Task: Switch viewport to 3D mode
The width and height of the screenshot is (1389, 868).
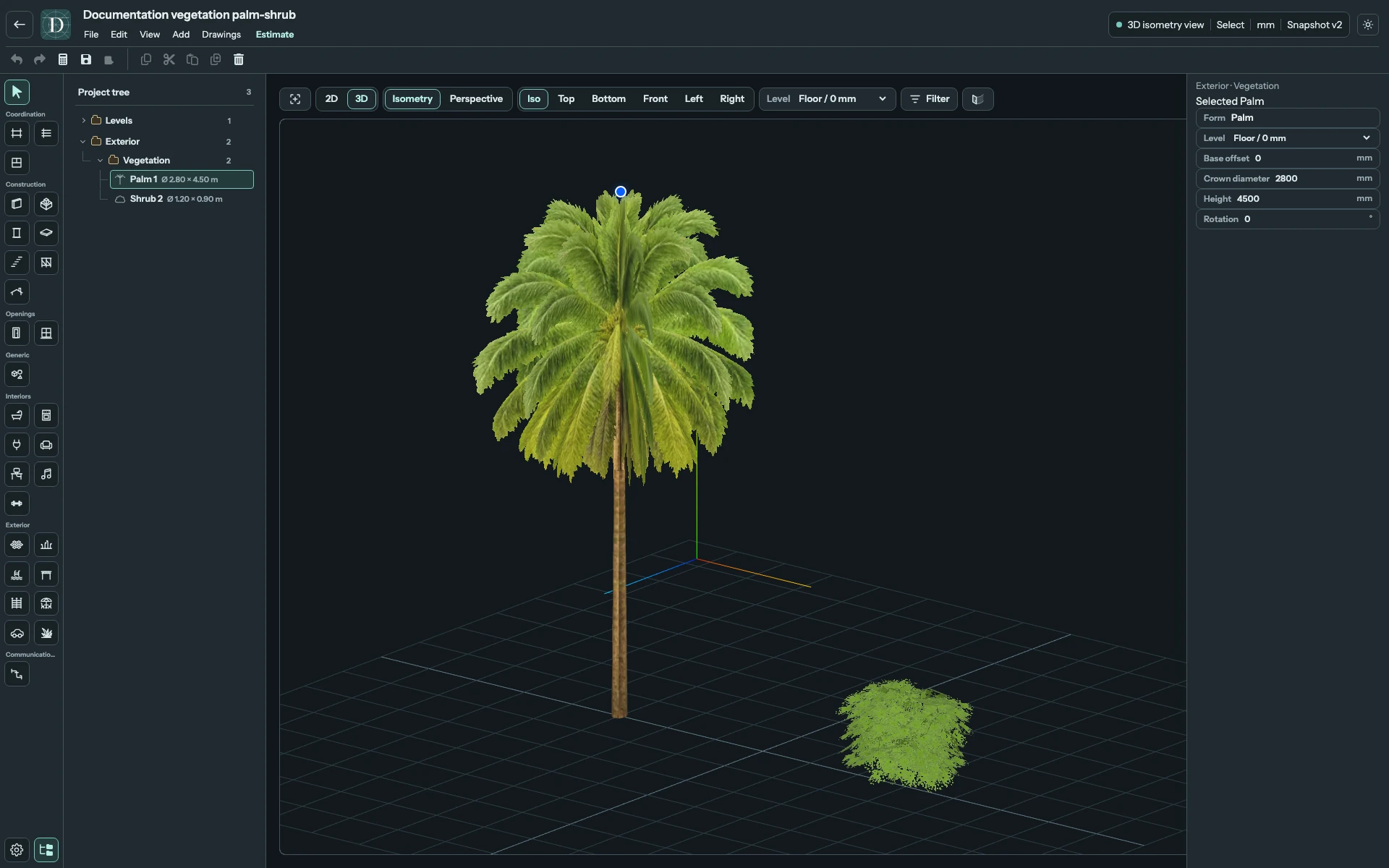Action: tap(362, 99)
